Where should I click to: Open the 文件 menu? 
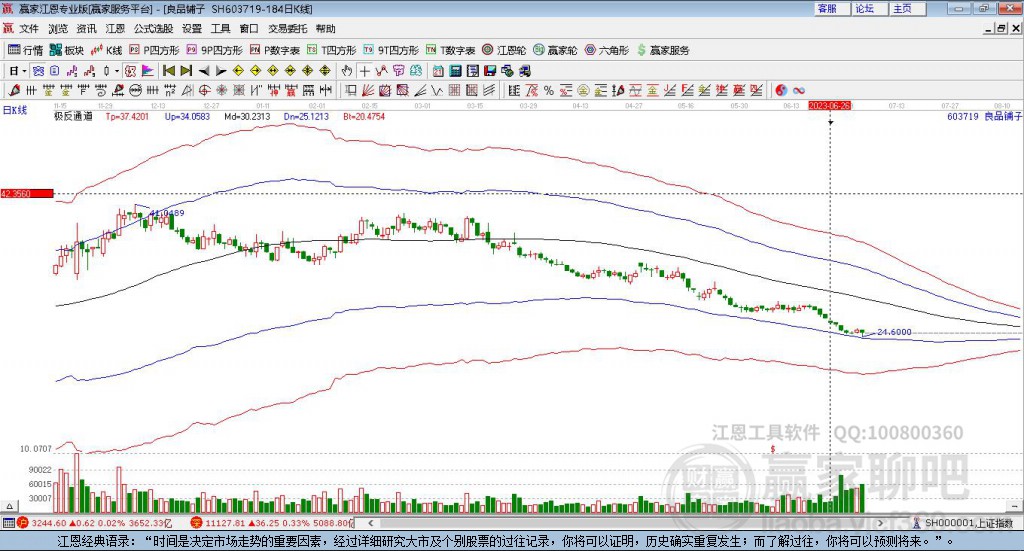(x=29, y=29)
